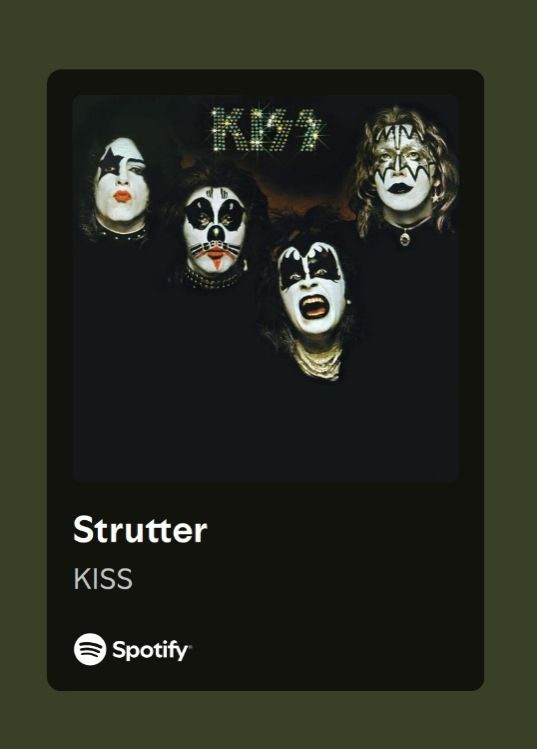
Task: Select the KISS artist name
Action: tap(103, 579)
